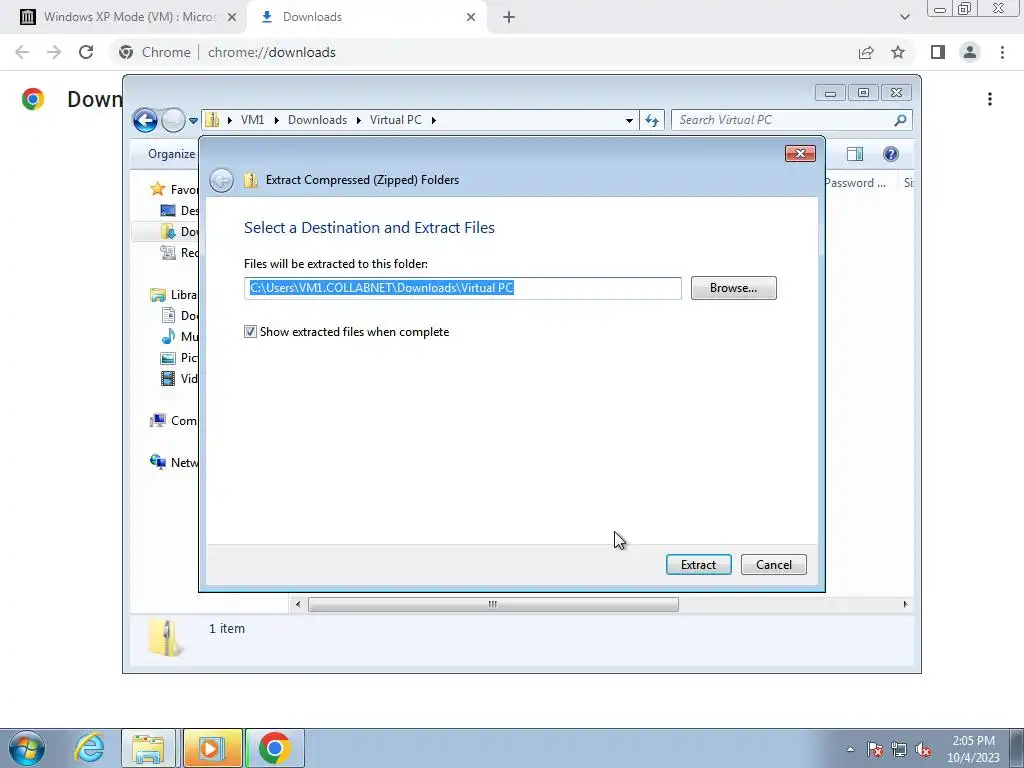This screenshot has height=768, width=1024.
Task: Open Downloads page more actions menu
Action: pos(990,99)
